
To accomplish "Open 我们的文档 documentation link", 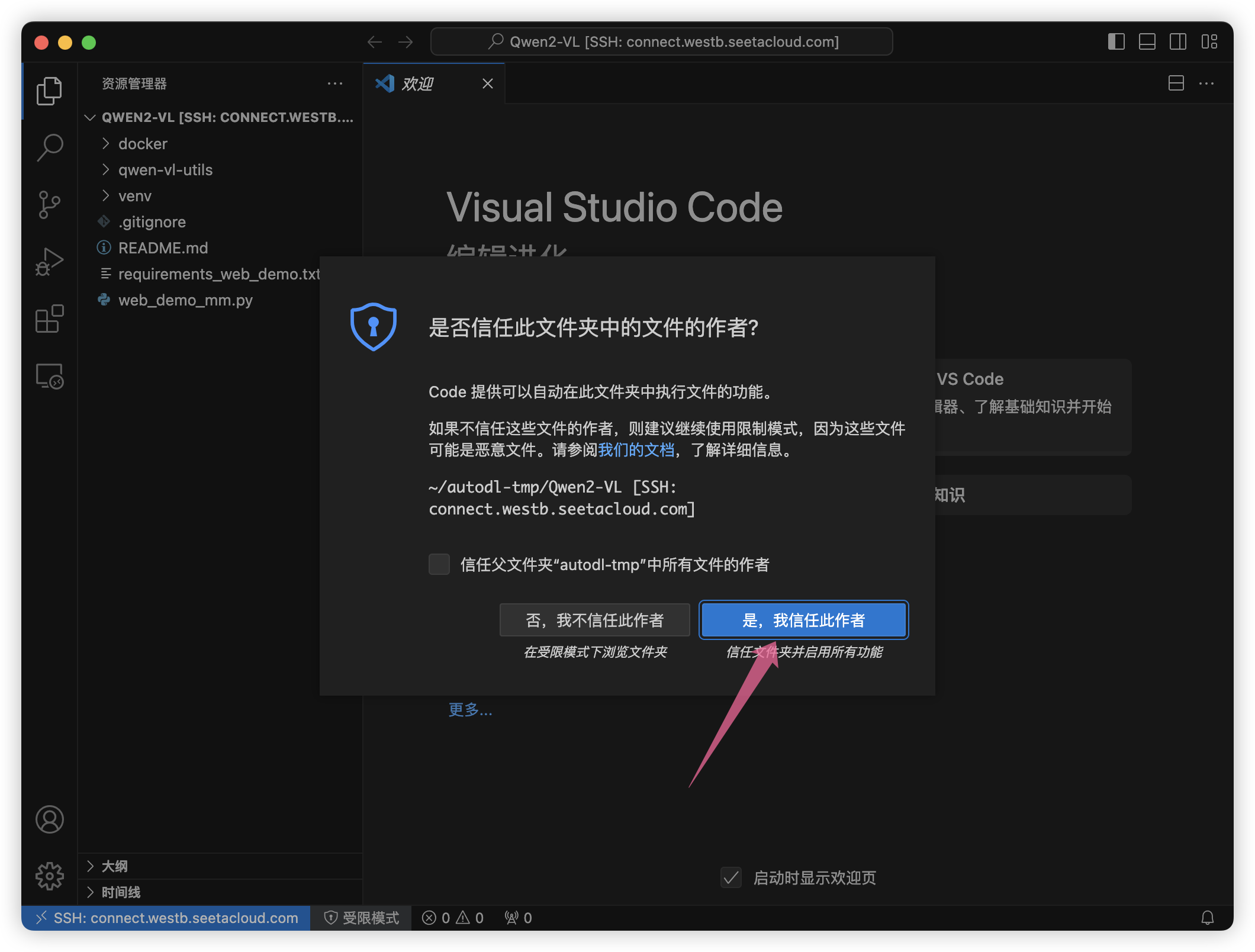I will point(636,450).
